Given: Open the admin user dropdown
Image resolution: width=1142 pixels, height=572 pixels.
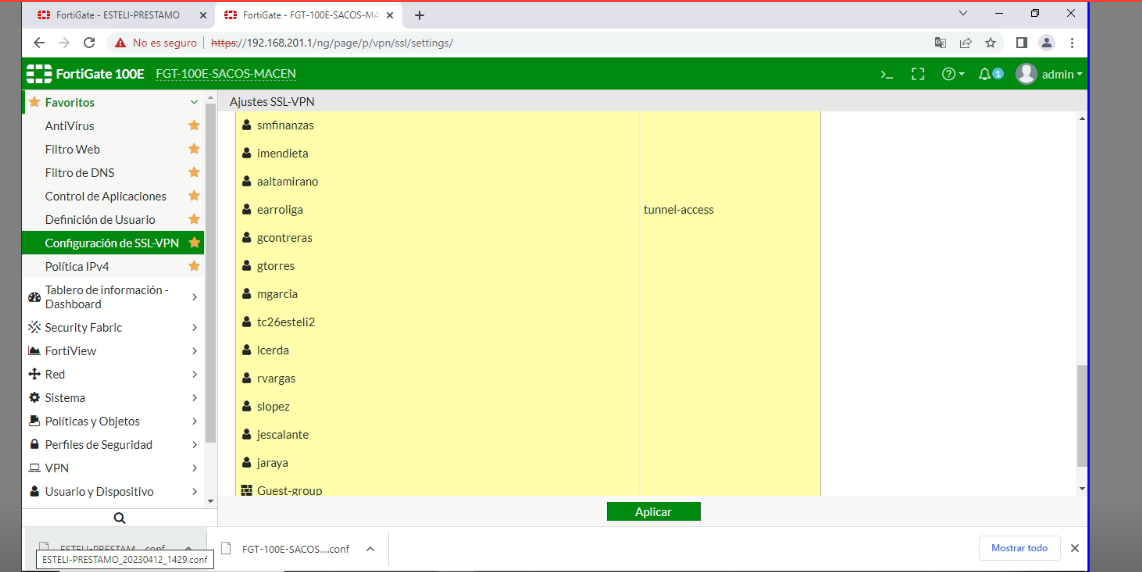Looking at the screenshot, I should 1049,74.
